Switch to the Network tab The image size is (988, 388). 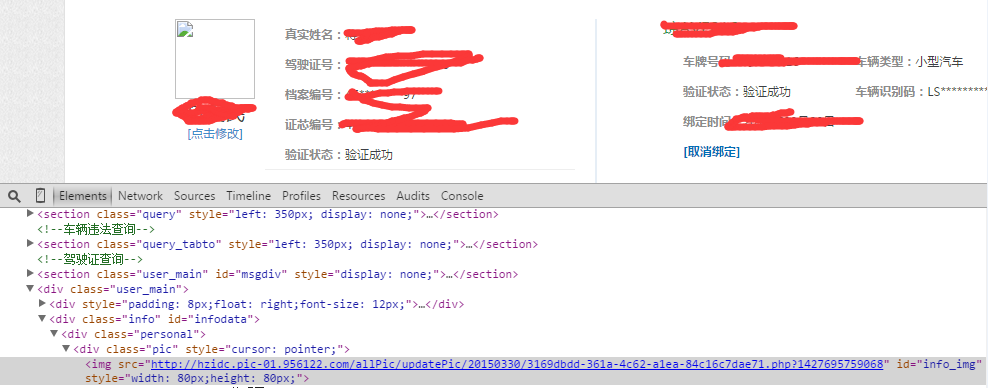tap(141, 196)
